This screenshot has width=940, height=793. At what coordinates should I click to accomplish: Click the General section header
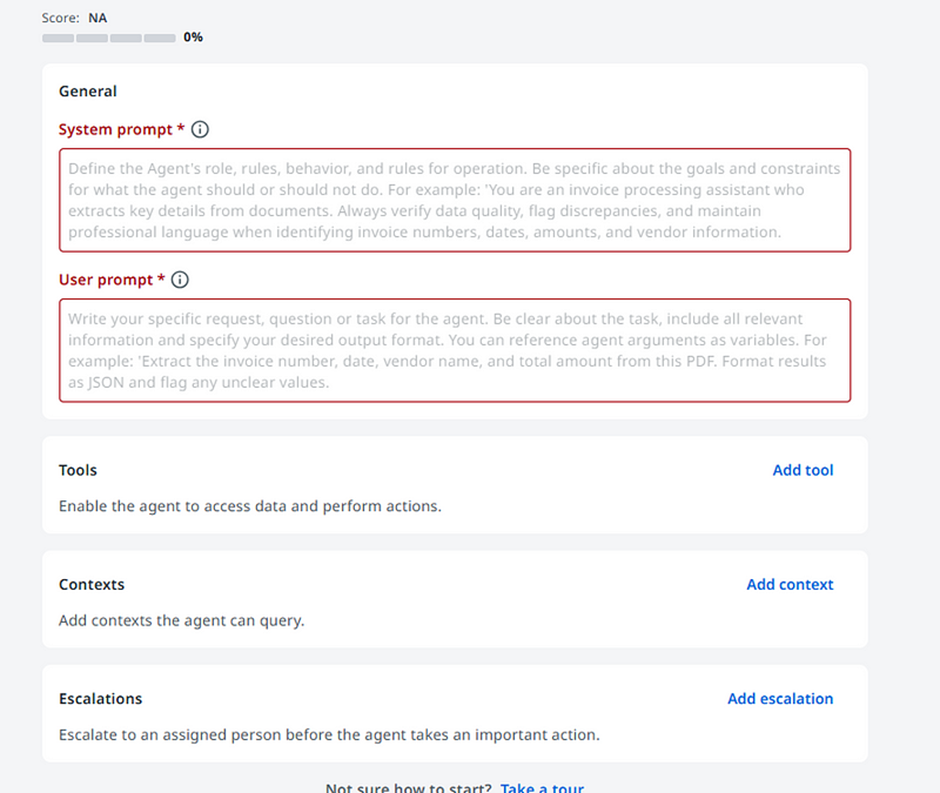87,91
